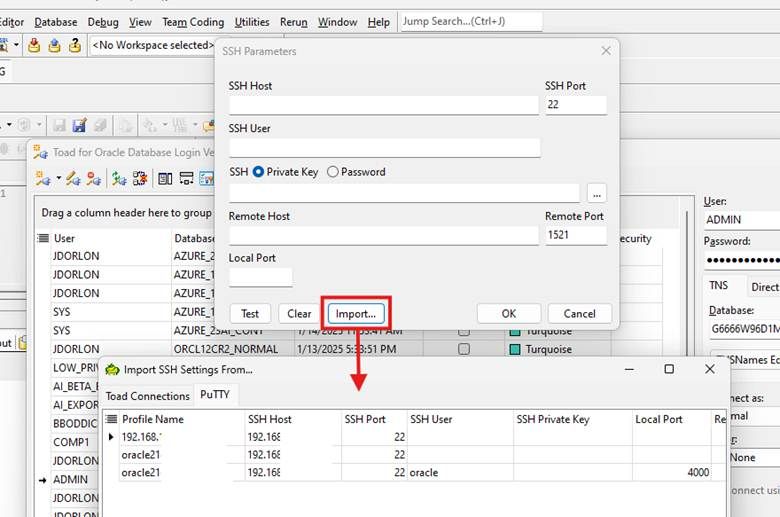Image resolution: width=780 pixels, height=517 pixels.
Task: Click the SSH Host input field
Action: click(x=384, y=105)
